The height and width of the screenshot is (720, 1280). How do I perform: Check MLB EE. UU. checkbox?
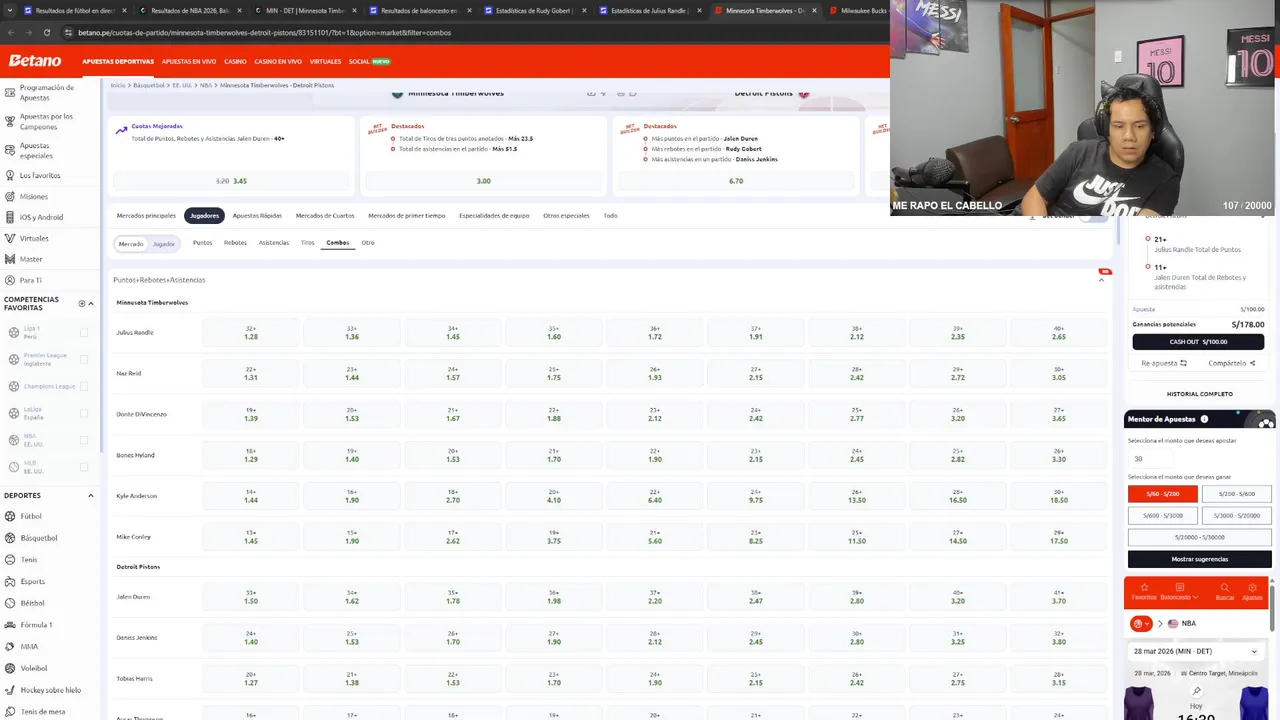[84, 467]
